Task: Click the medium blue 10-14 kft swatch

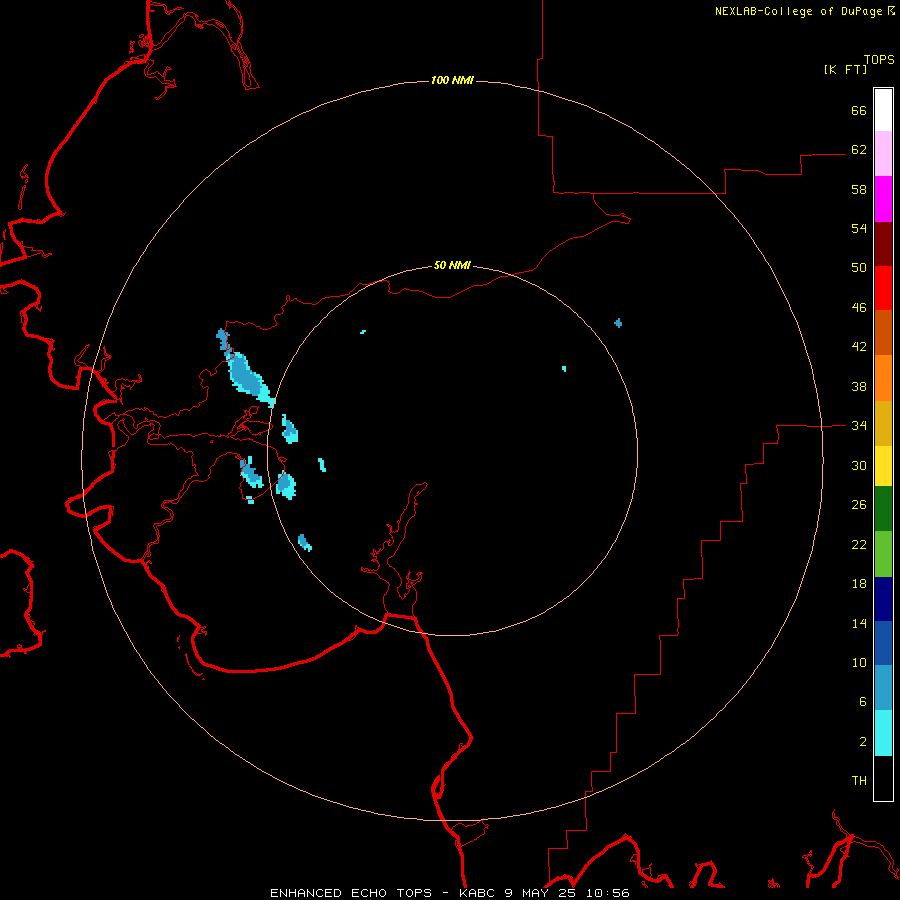Action: [x=883, y=643]
